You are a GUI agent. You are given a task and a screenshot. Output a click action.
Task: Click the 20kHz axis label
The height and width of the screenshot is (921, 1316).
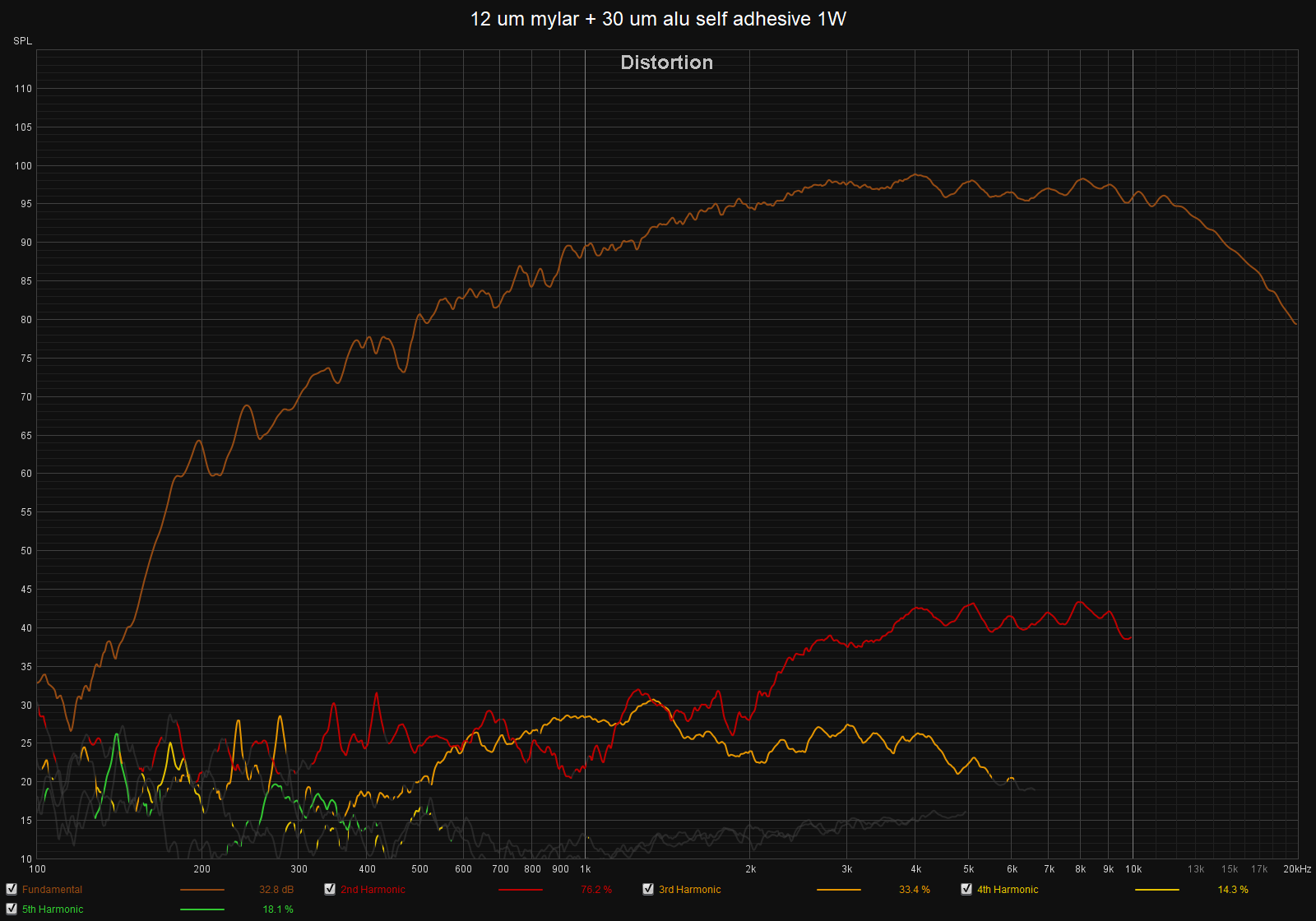(1297, 869)
